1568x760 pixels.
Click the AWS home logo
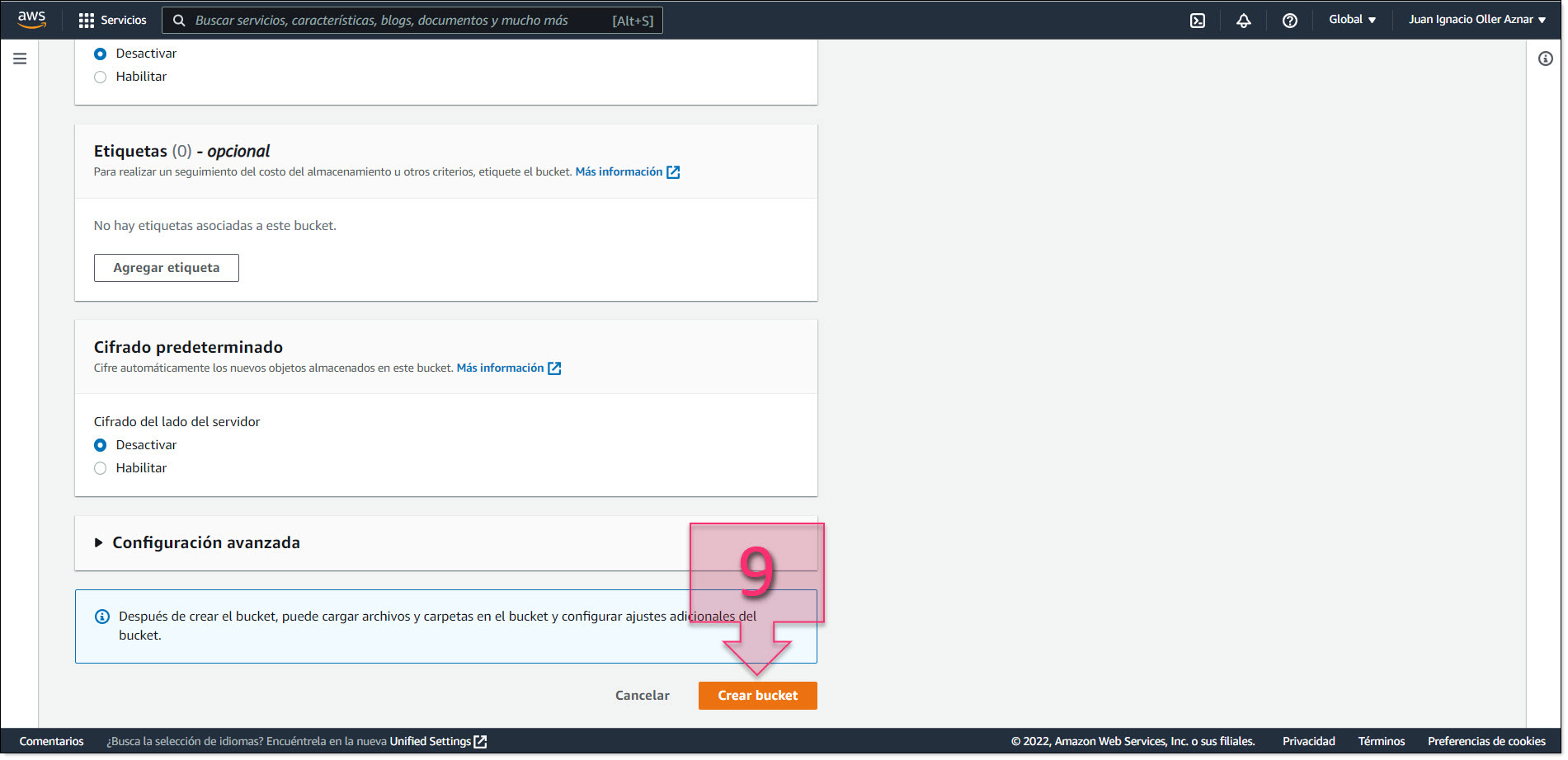(31, 19)
